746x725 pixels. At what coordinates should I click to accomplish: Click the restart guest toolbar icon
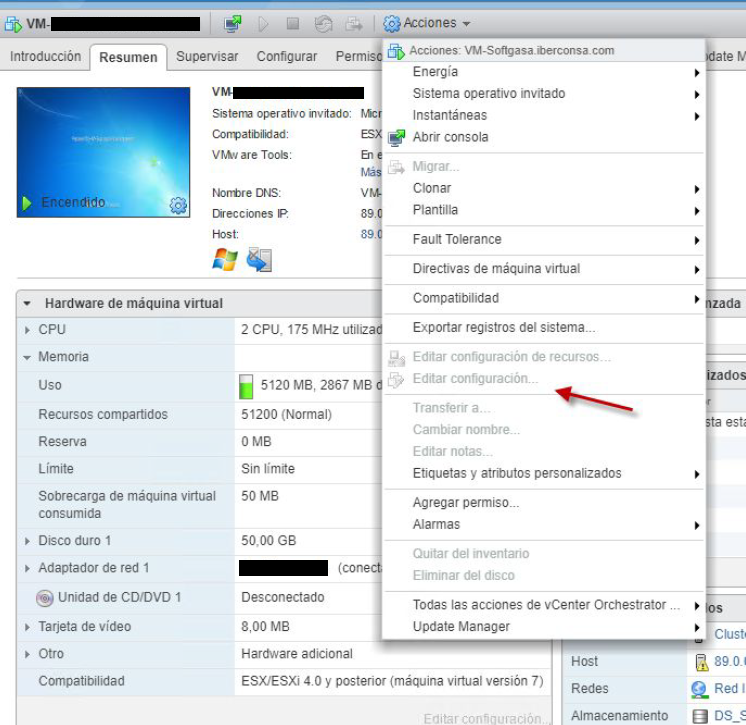tap(324, 24)
